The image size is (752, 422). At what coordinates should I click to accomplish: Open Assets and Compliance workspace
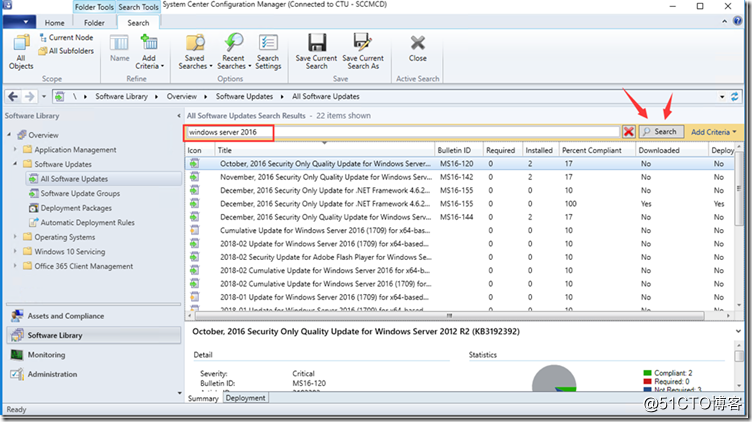click(94, 316)
